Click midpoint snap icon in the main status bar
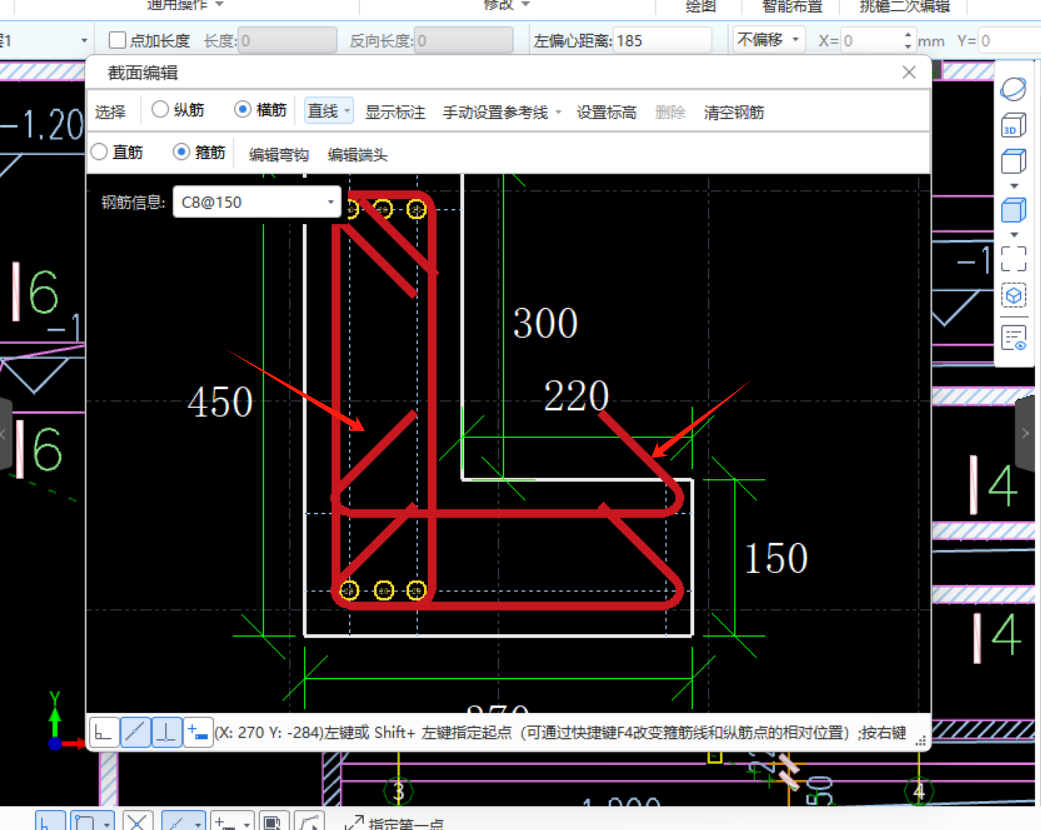1041x830 pixels. (x=177, y=822)
